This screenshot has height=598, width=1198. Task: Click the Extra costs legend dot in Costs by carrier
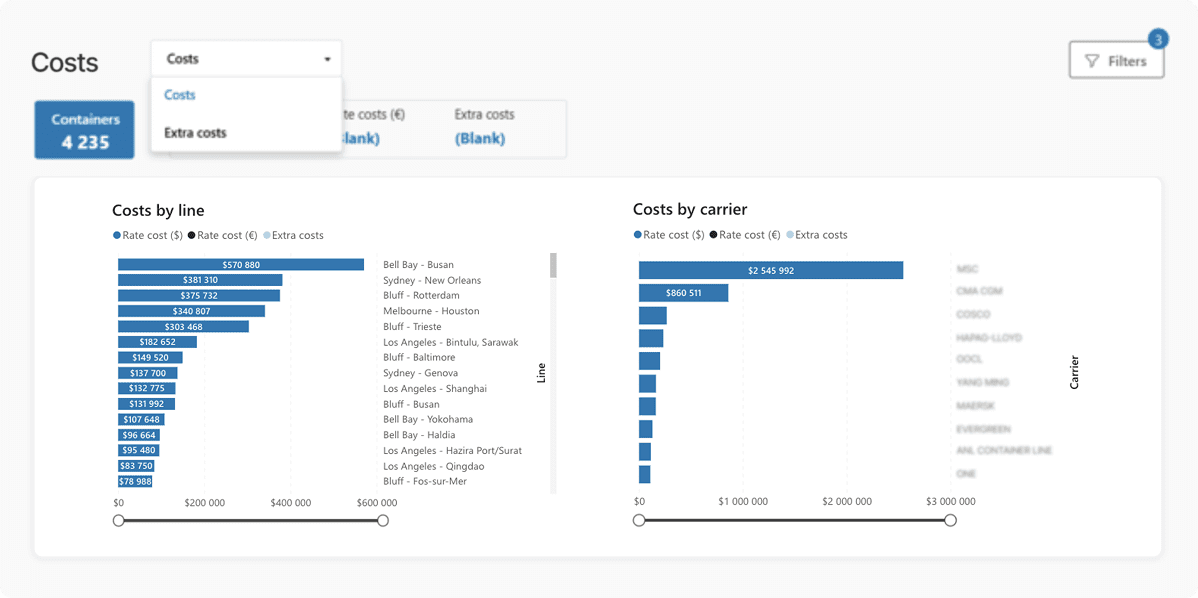[790, 236]
